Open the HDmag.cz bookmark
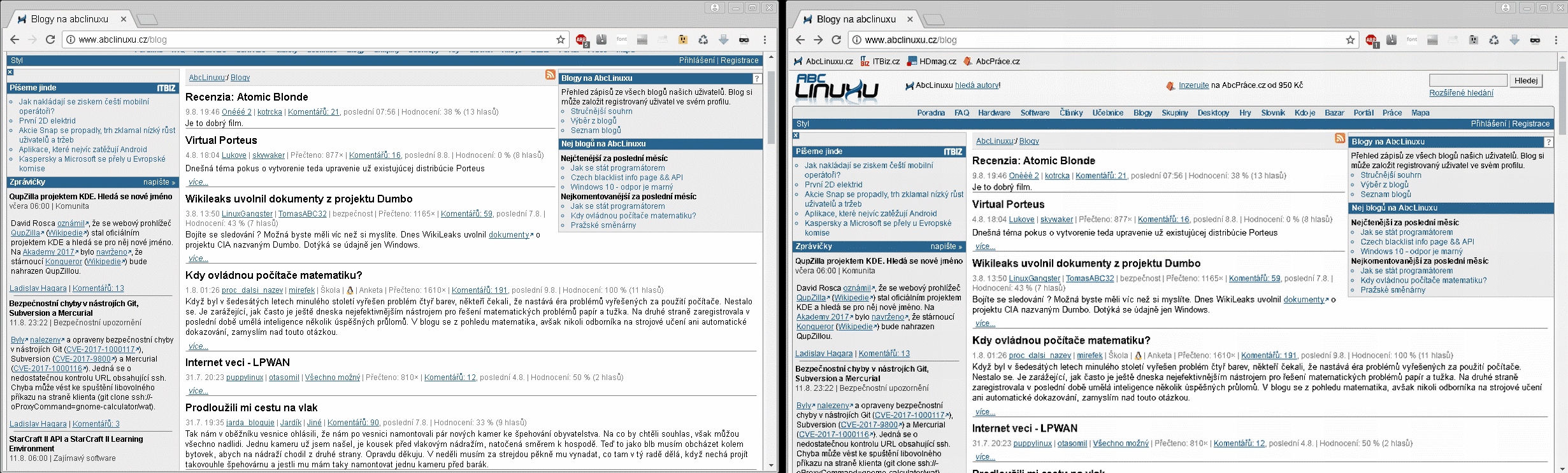This screenshot has height=473, width=1568. click(x=931, y=61)
